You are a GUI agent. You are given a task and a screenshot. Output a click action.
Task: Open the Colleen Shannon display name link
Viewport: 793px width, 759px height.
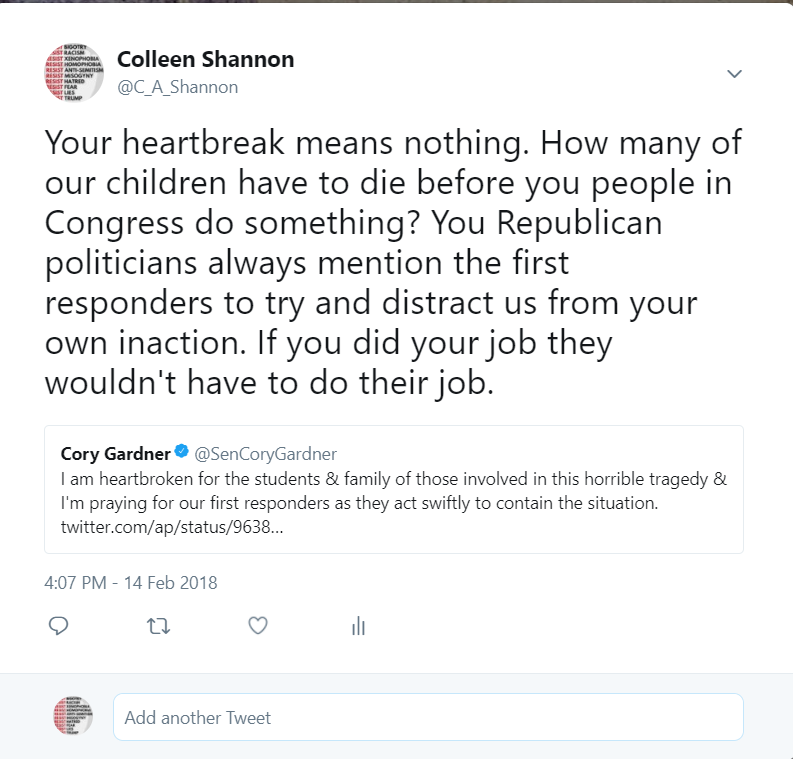[206, 60]
